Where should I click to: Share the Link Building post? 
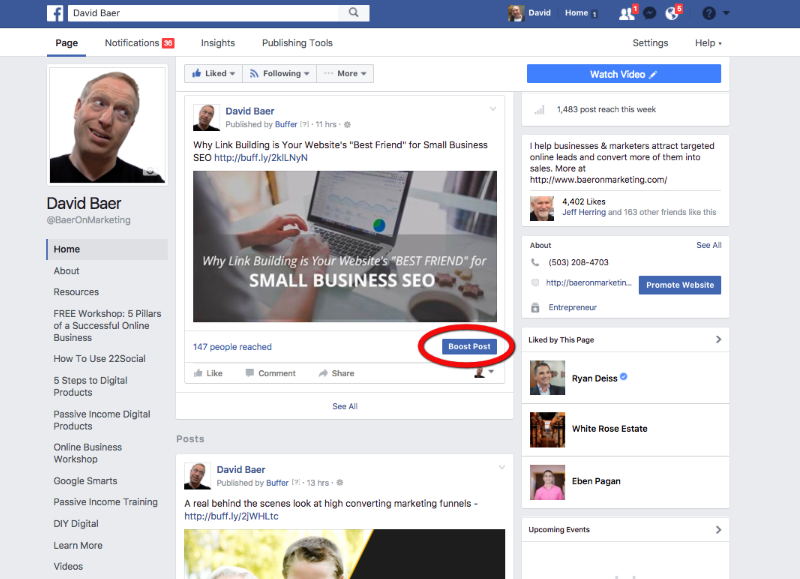pos(336,373)
